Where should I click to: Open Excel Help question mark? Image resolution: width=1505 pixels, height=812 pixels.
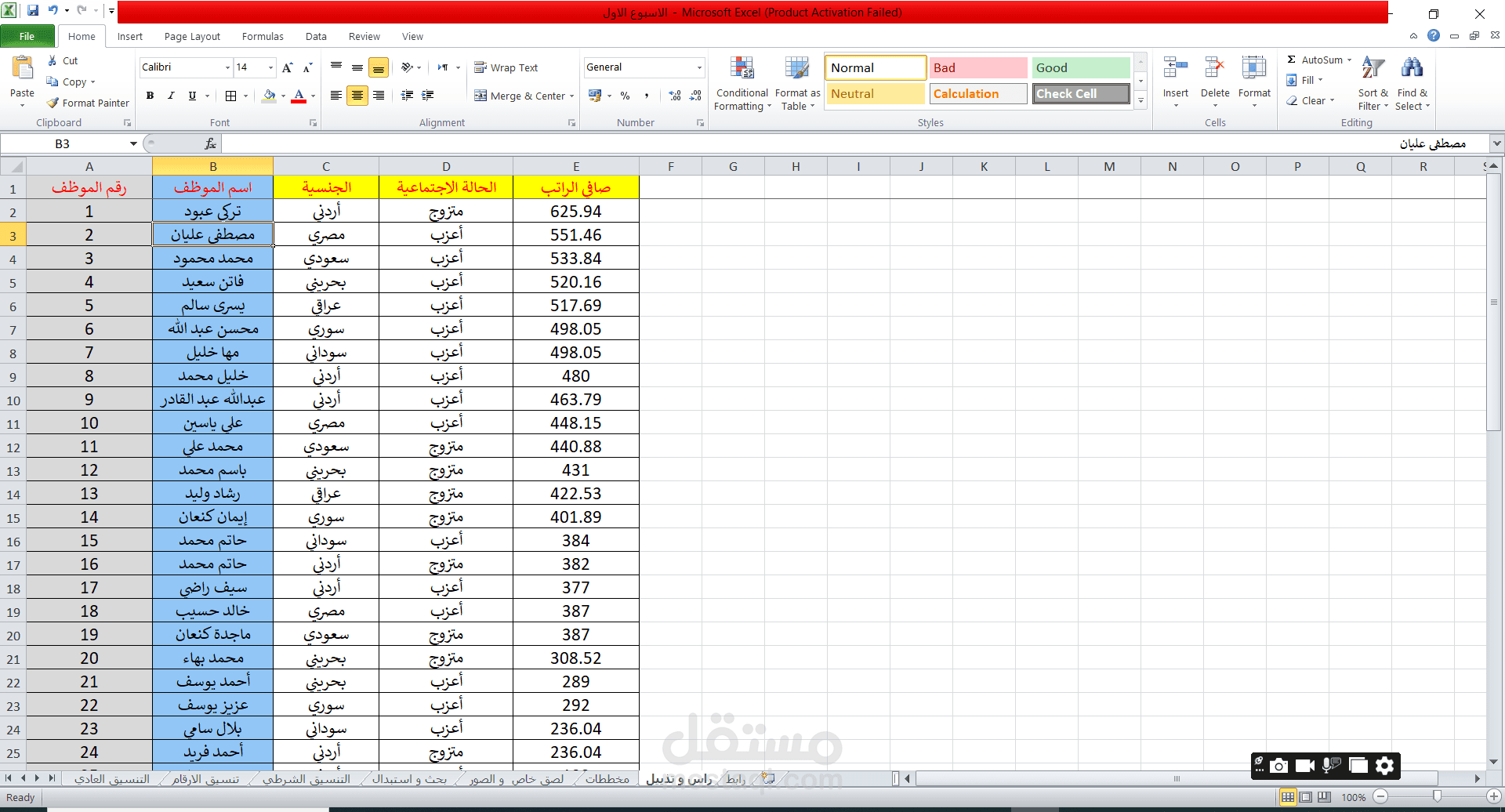pyautogui.click(x=1434, y=36)
